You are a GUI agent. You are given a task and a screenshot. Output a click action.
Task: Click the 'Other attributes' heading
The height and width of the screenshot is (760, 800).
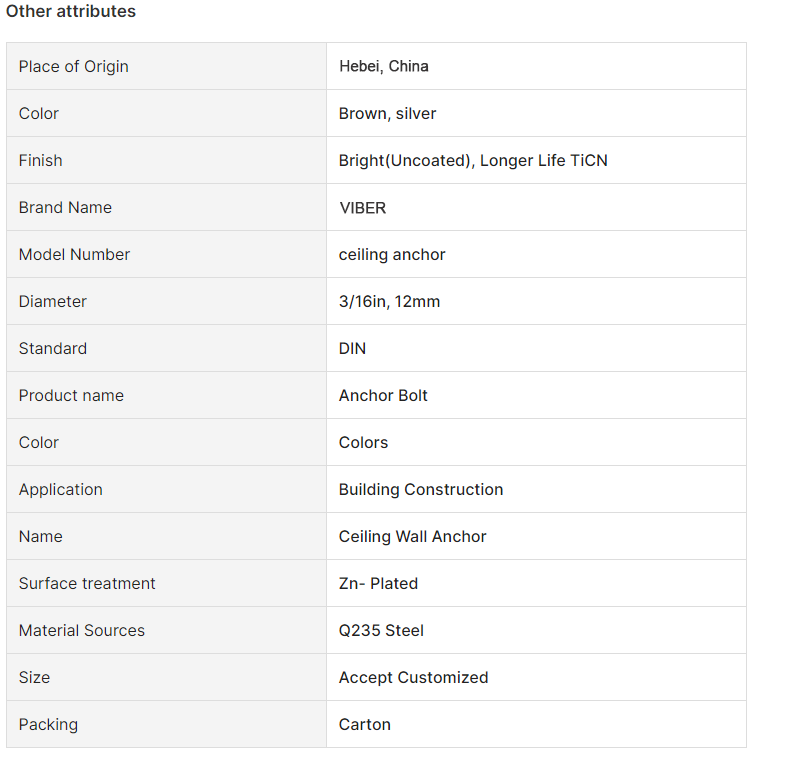click(71, 11)
